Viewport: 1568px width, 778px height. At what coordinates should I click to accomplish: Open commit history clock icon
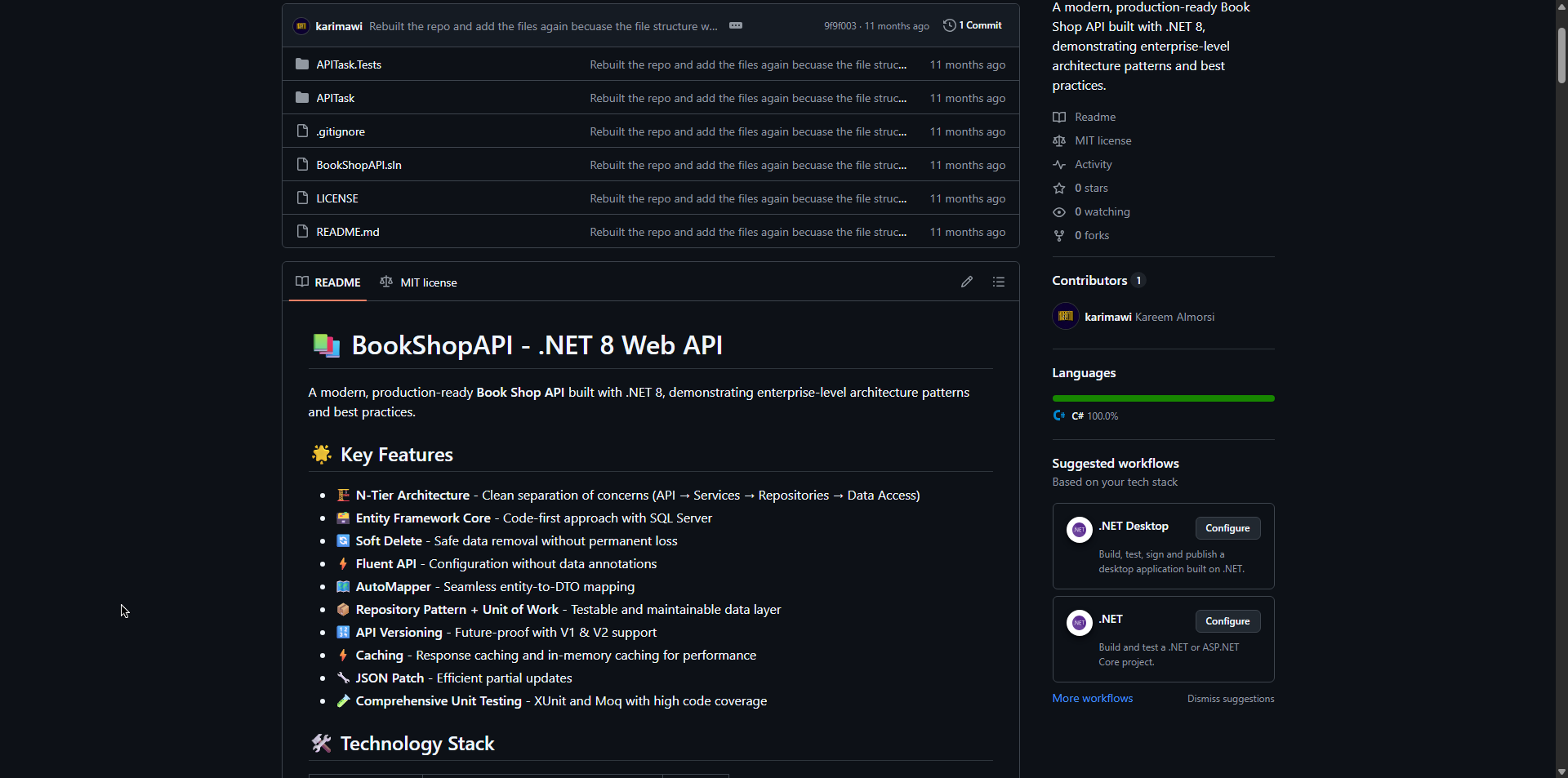[949, 25]
